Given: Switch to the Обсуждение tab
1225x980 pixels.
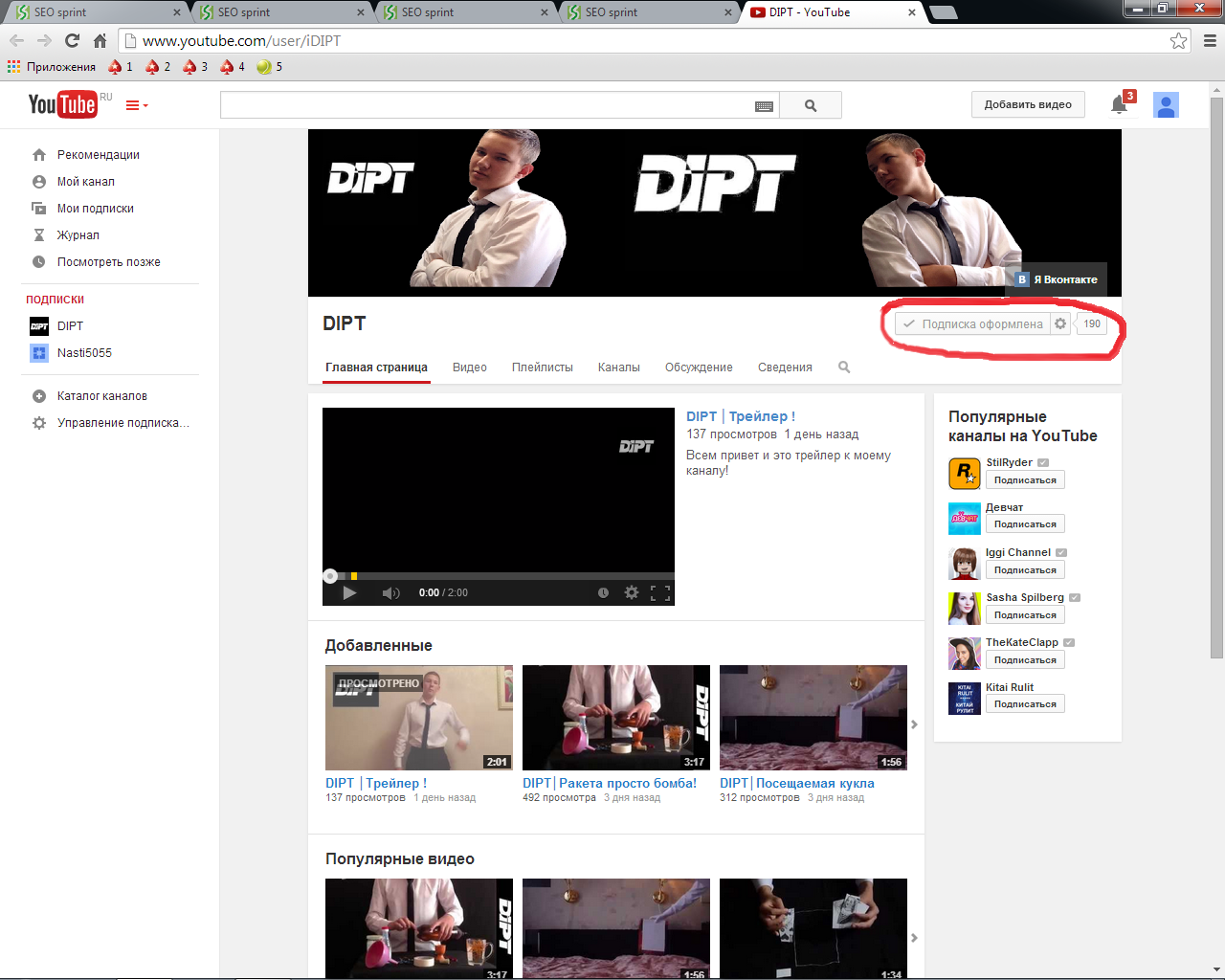Looking at the screenshot, I should [699, 367].
